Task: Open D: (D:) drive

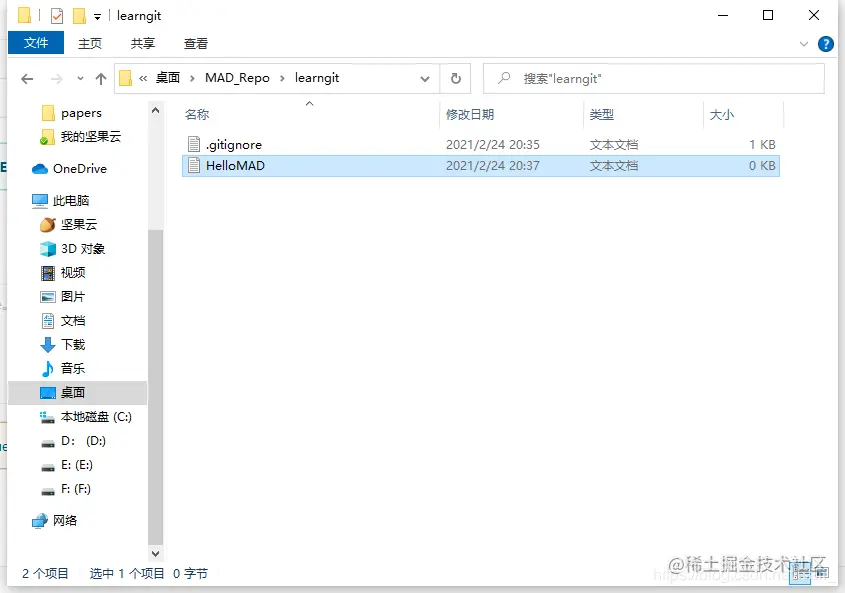Action: 83,441
